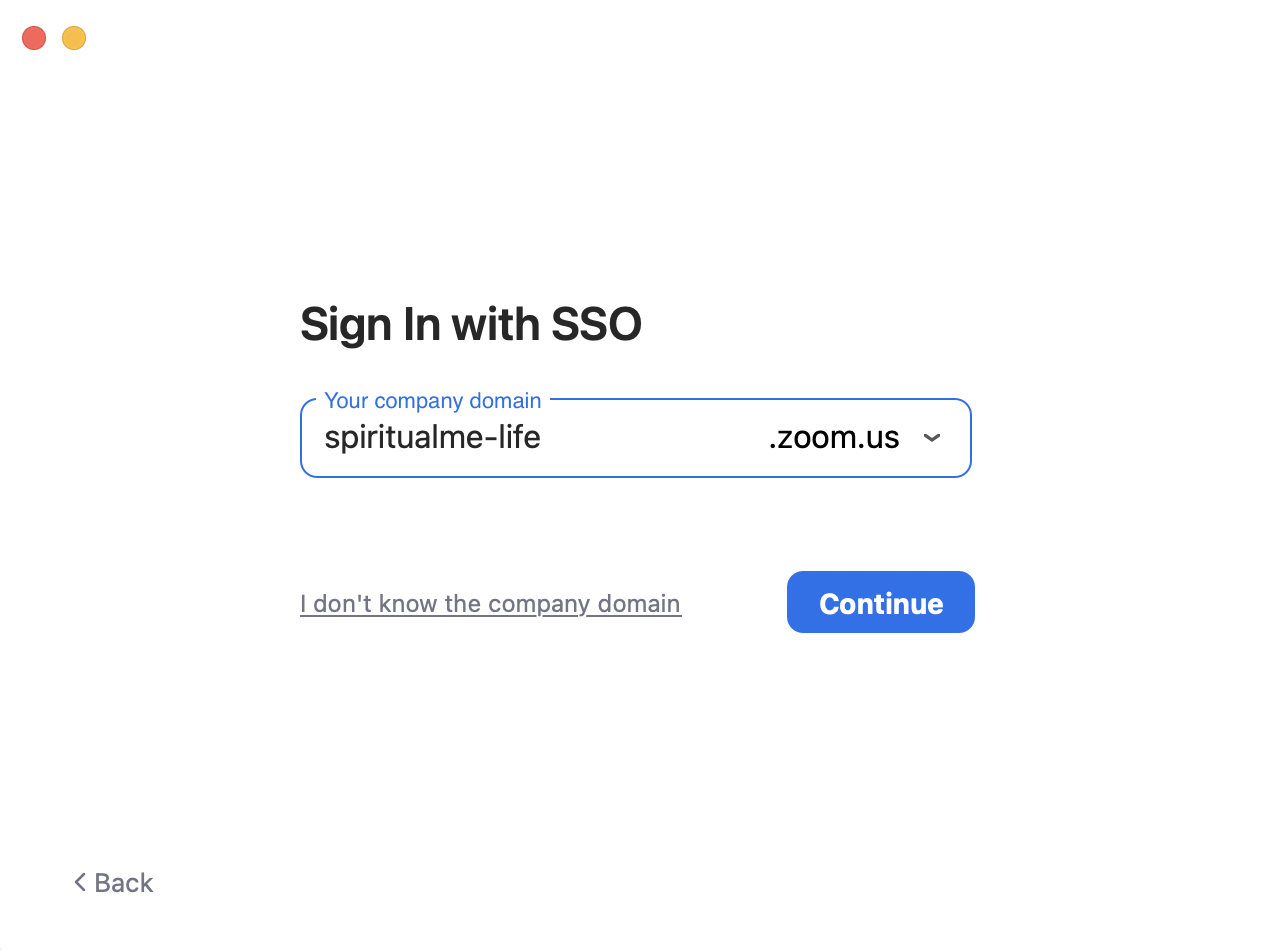Image resolution: width=1270 pixels, height=950 pixels.
Task: Submit the SSO domain with Continue
Action: click(880, 602)
